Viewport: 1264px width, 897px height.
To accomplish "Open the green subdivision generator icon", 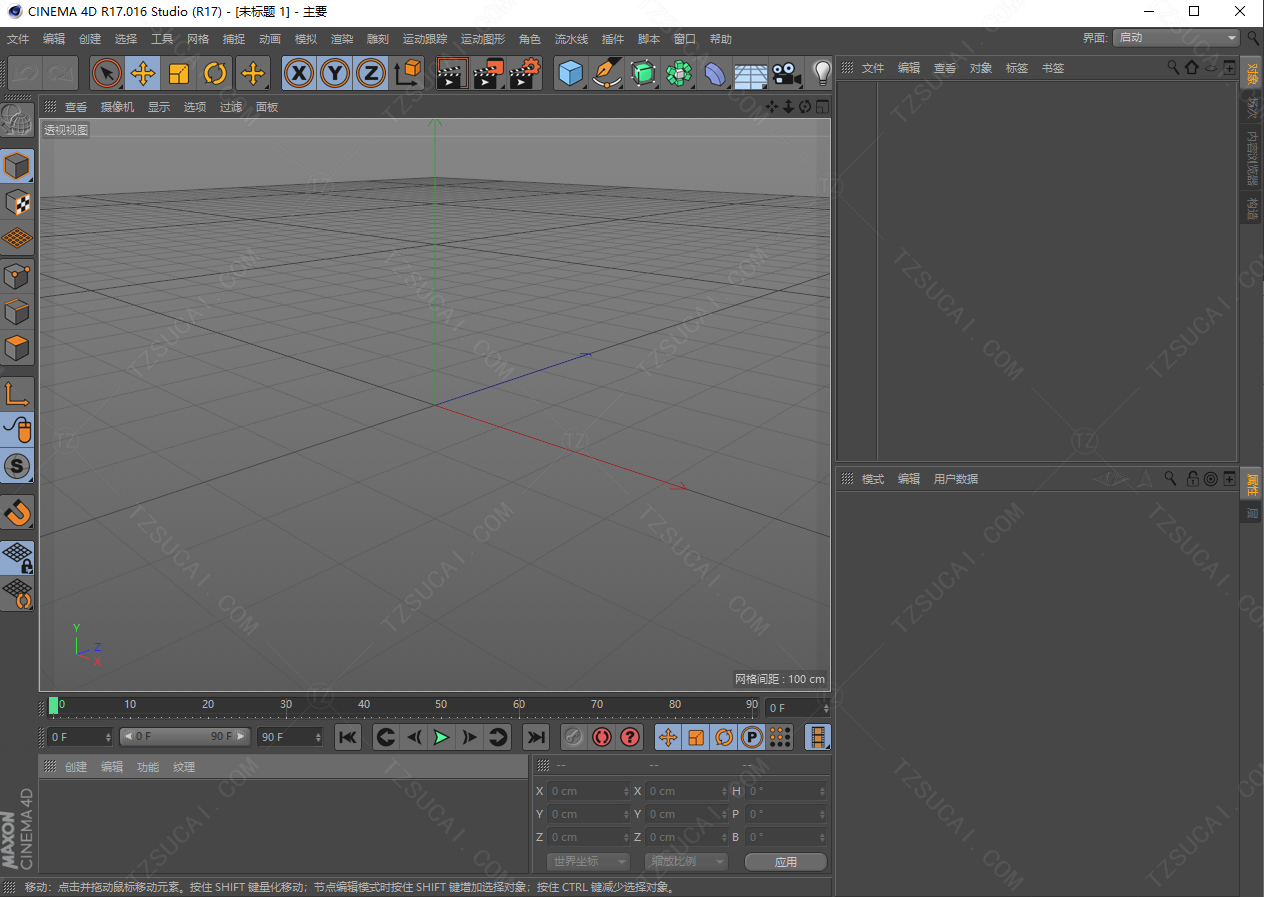I will pos(642,73).
